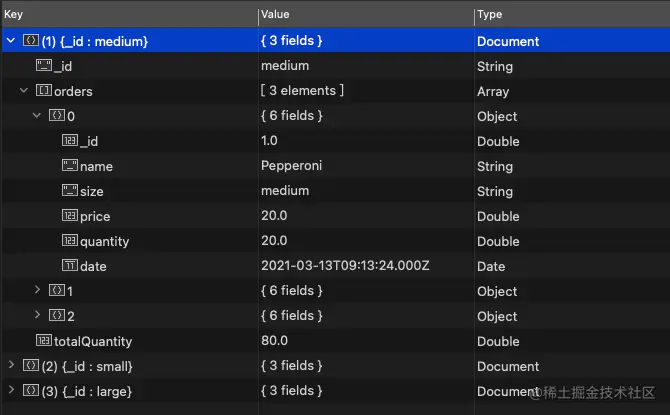Click object icon of orders element 2

click(57, 315)
